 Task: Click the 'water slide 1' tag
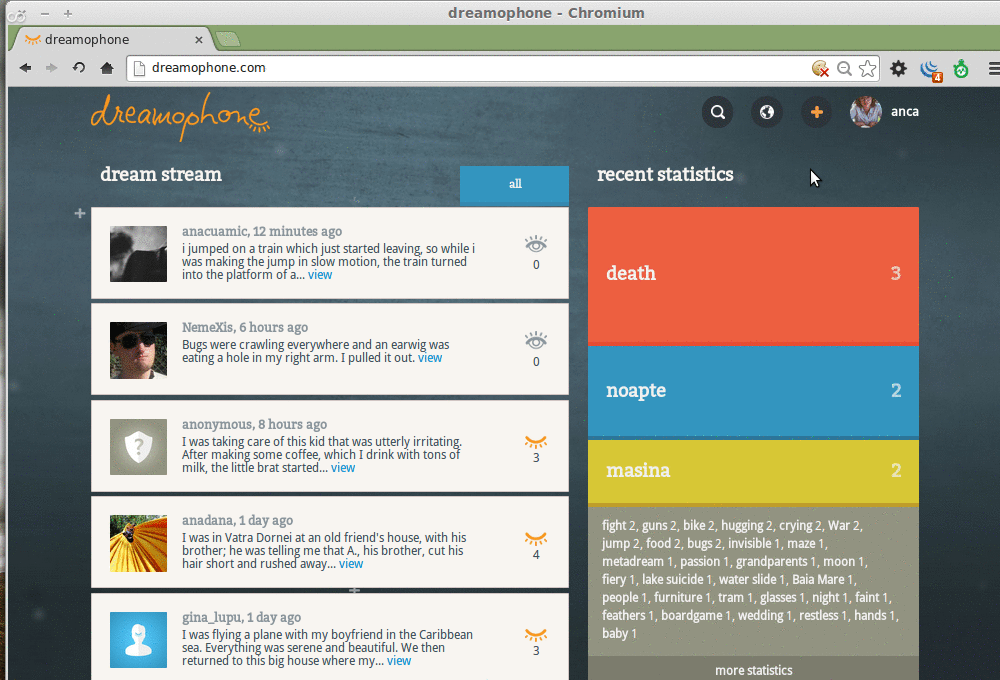(753, 579)
